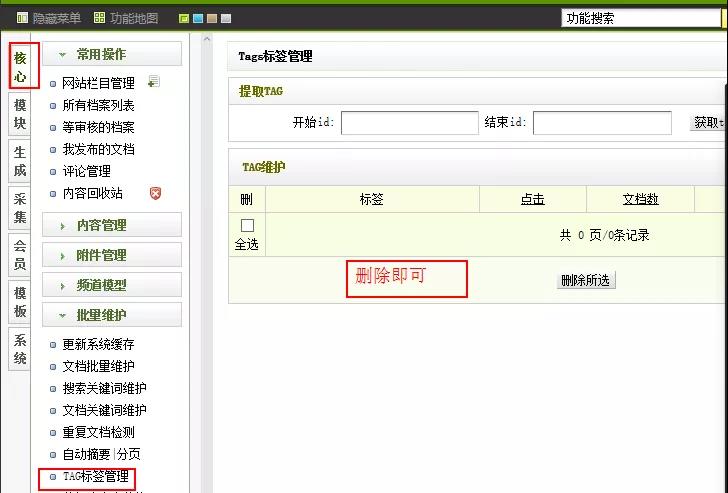The image size is (728, 493).
Task: Open TAG标签管理 menu link
Action: tap(96, 476)
